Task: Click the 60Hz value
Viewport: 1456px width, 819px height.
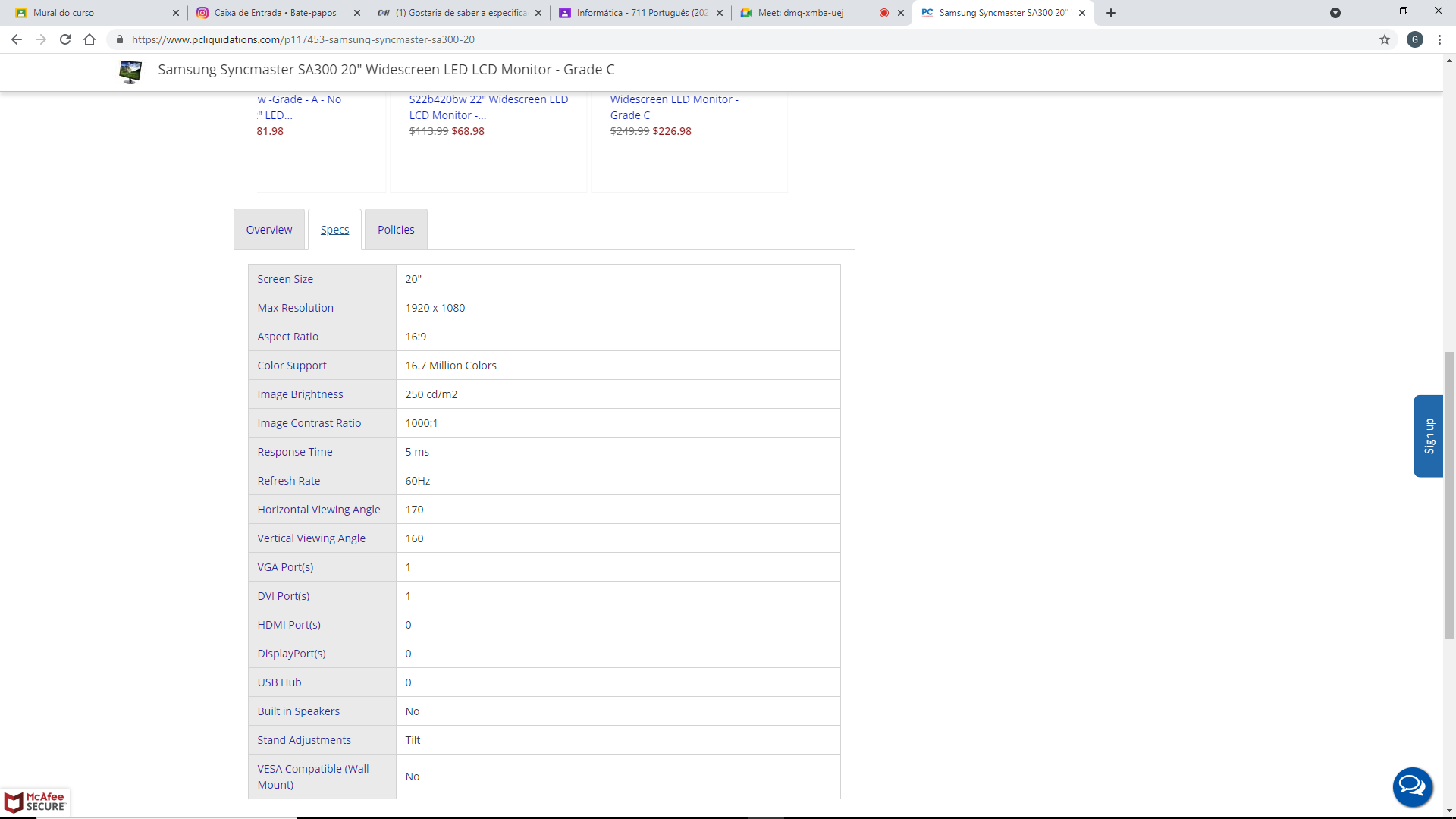Action: pyautogui.click(x=417, y=481)
